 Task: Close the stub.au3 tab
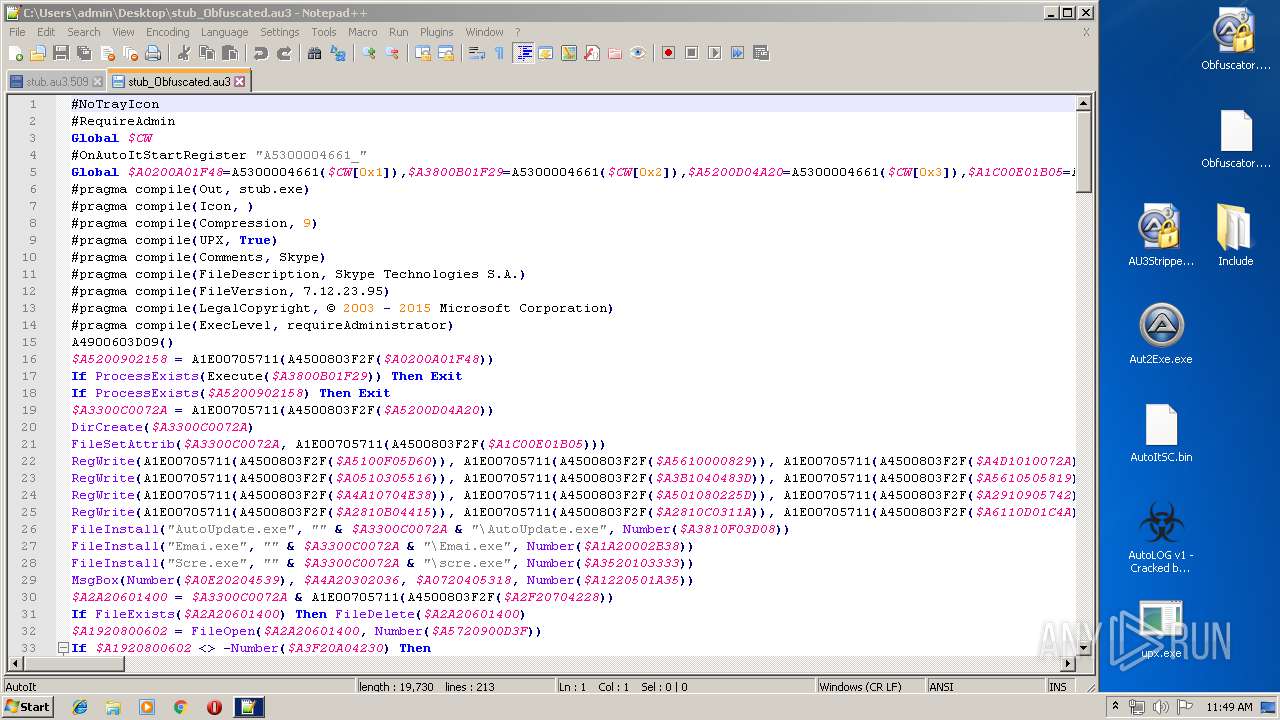(x=97, y=82)
